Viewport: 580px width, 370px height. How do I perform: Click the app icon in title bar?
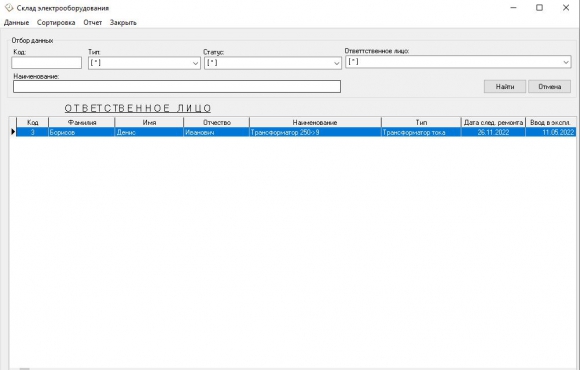[x=9, y=8]
